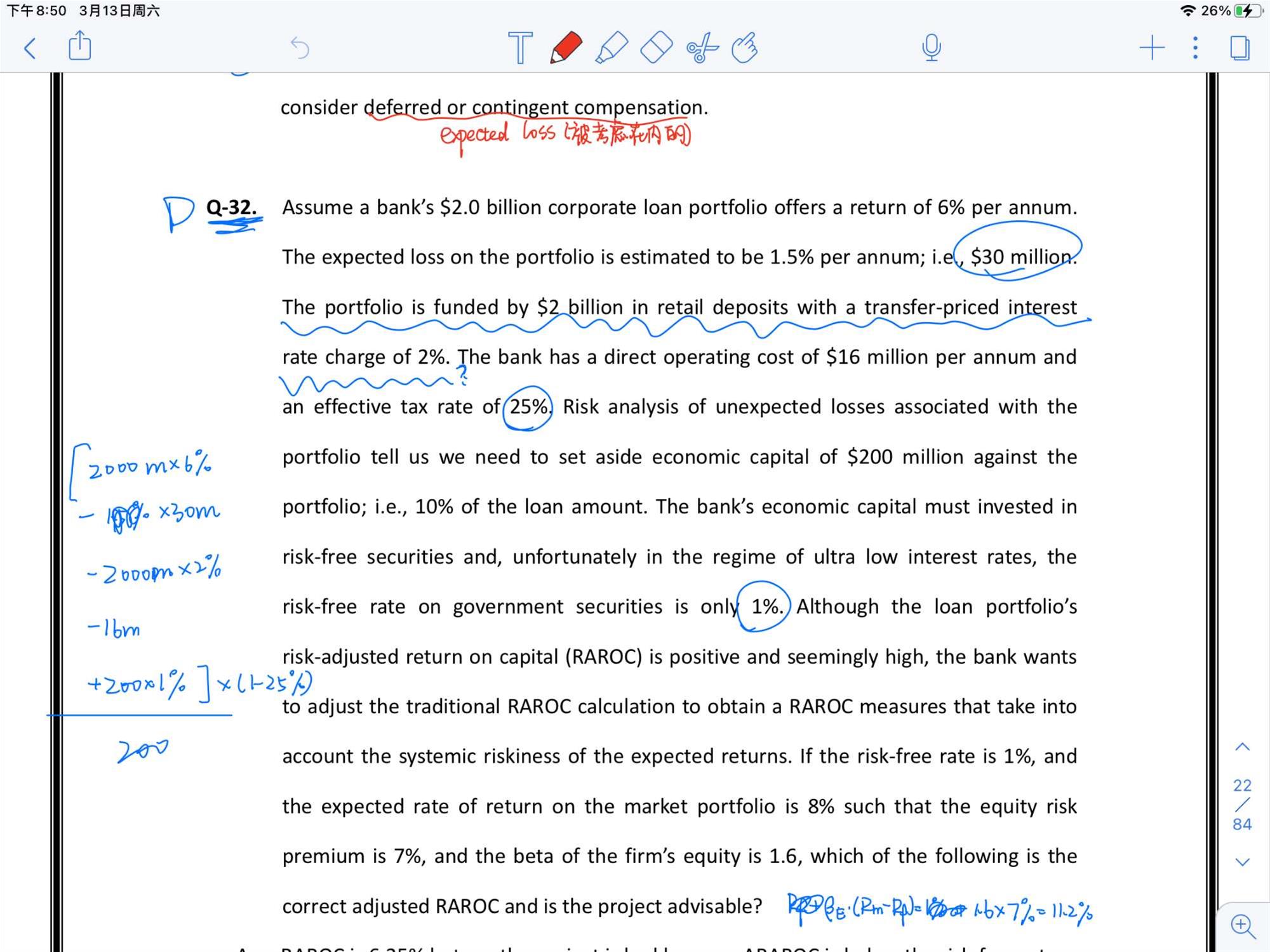Tap handwritten factor ×(1-25%)
The image size is (1270, 952).
click(x=264, y=684)
